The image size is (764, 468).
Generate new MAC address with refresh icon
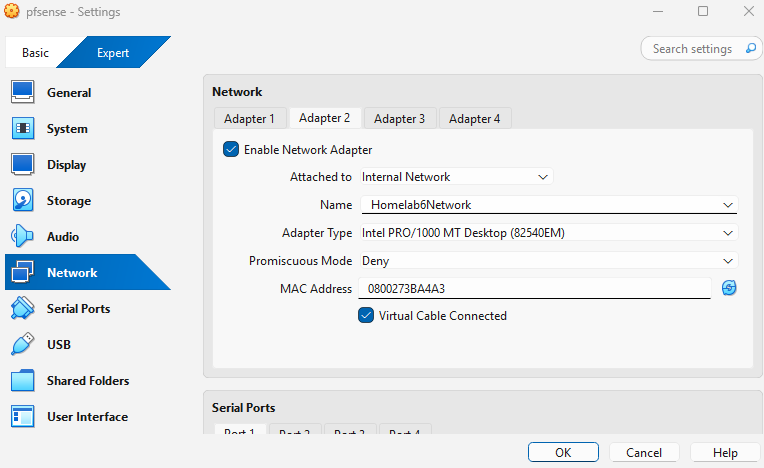click(729, 288)
